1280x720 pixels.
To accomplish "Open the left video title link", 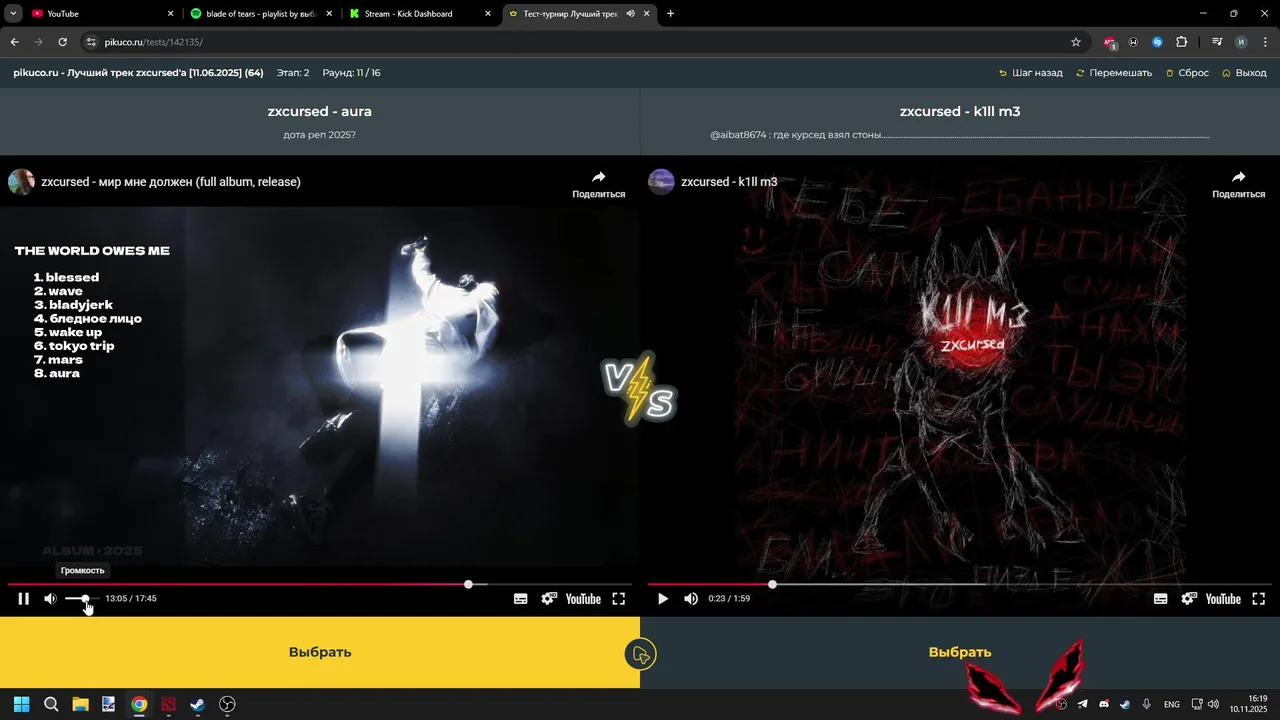I will (171, 182).
